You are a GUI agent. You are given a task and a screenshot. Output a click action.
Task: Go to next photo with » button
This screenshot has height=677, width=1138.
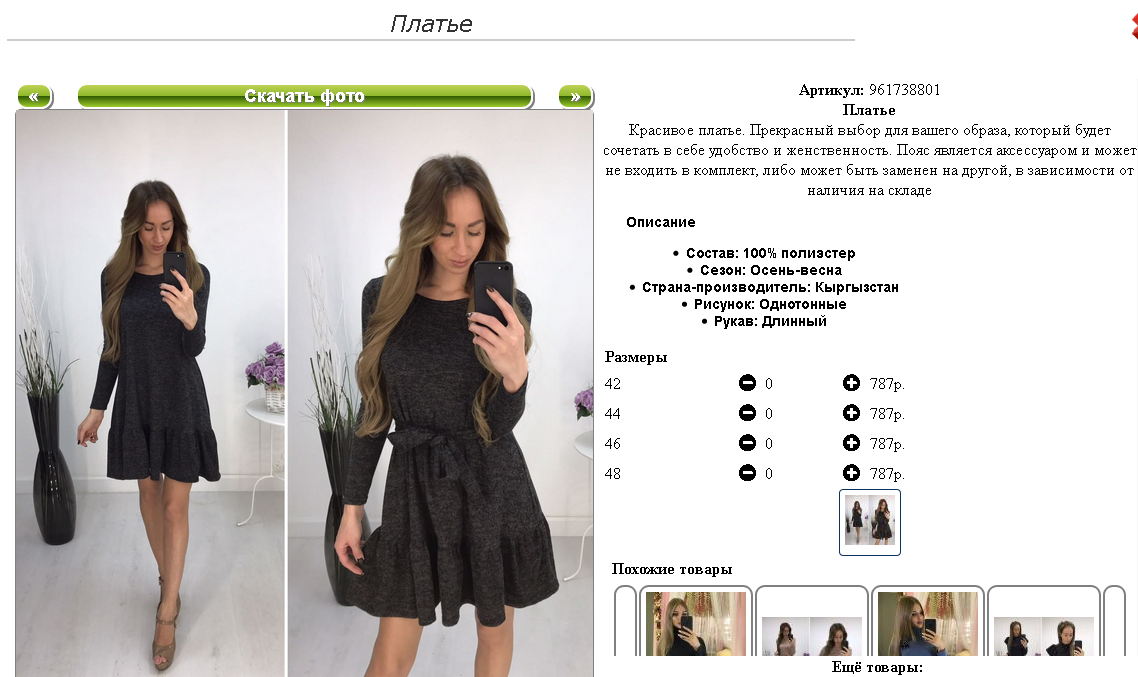[576, 97]
